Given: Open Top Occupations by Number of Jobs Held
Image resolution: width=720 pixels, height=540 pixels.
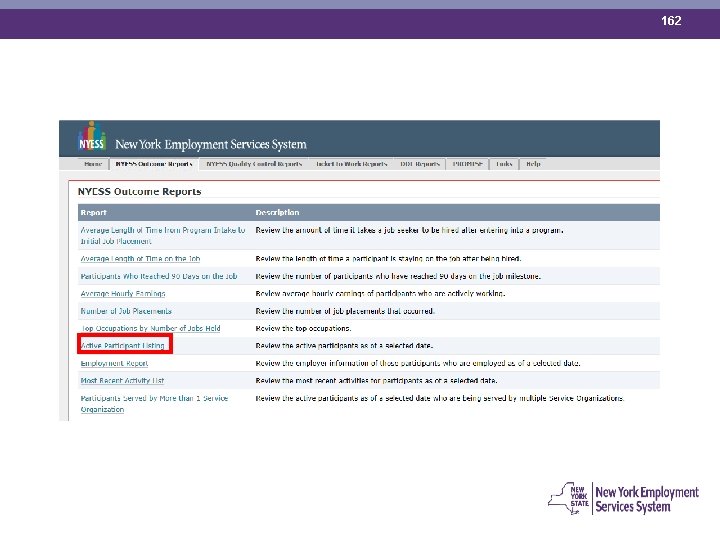Looking at the screenshot, I should click(x=151, y=328).
